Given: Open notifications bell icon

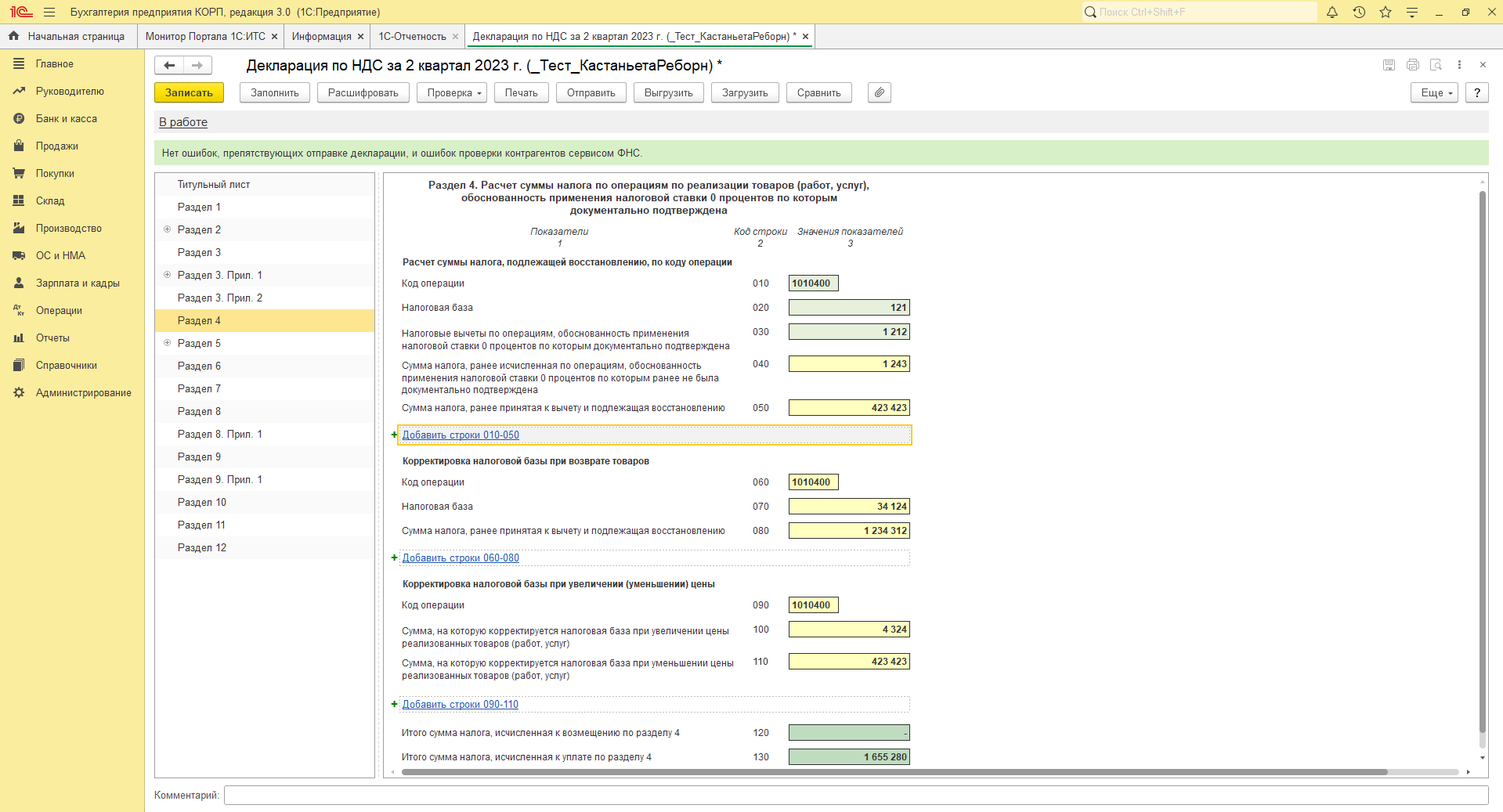Looking at the screenshot, I should [x=1332, y=12].
